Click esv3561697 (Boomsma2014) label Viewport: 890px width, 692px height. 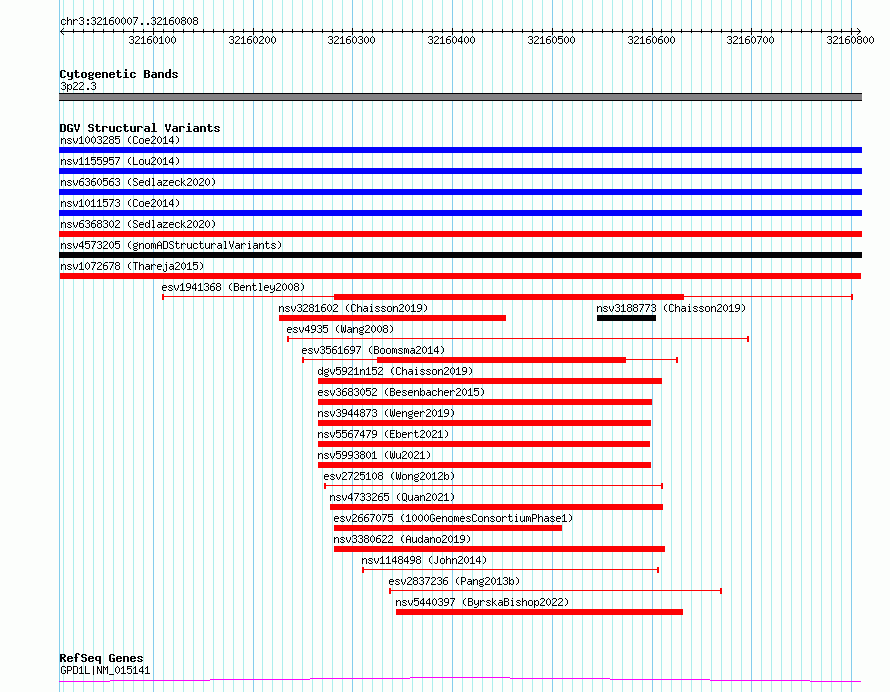[x=373, y=350]
